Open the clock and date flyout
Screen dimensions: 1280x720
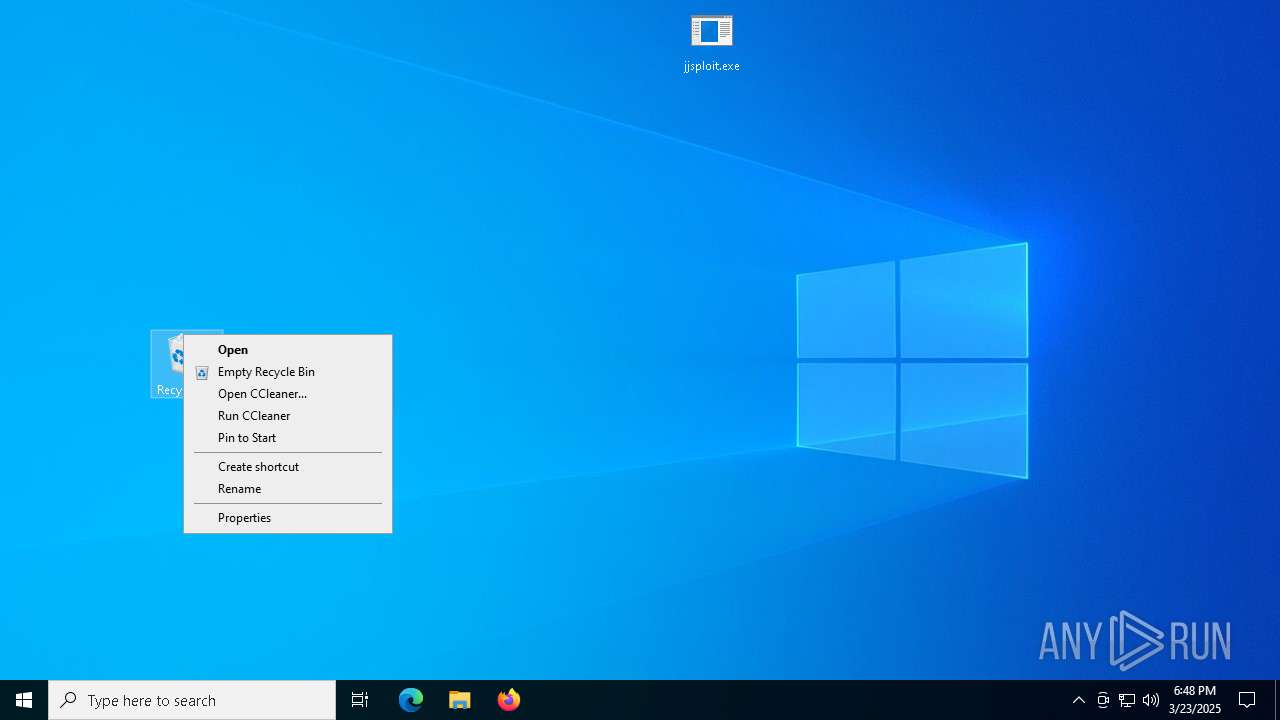click(x=1195, y=700)
